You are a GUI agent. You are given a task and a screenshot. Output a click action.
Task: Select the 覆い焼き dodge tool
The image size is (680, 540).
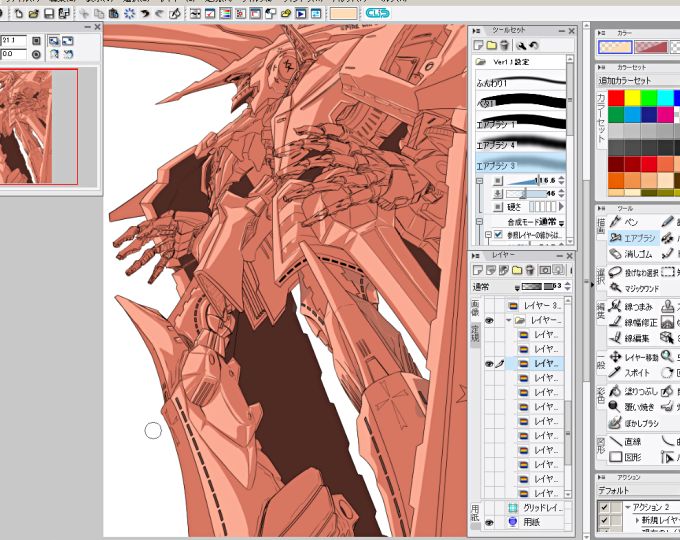[x=632, y=407]
